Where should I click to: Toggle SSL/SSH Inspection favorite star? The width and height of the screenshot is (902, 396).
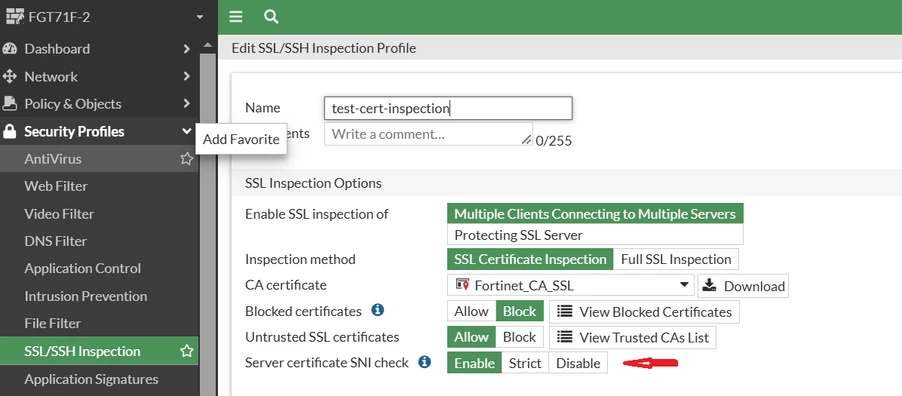(x=186, y=351)
